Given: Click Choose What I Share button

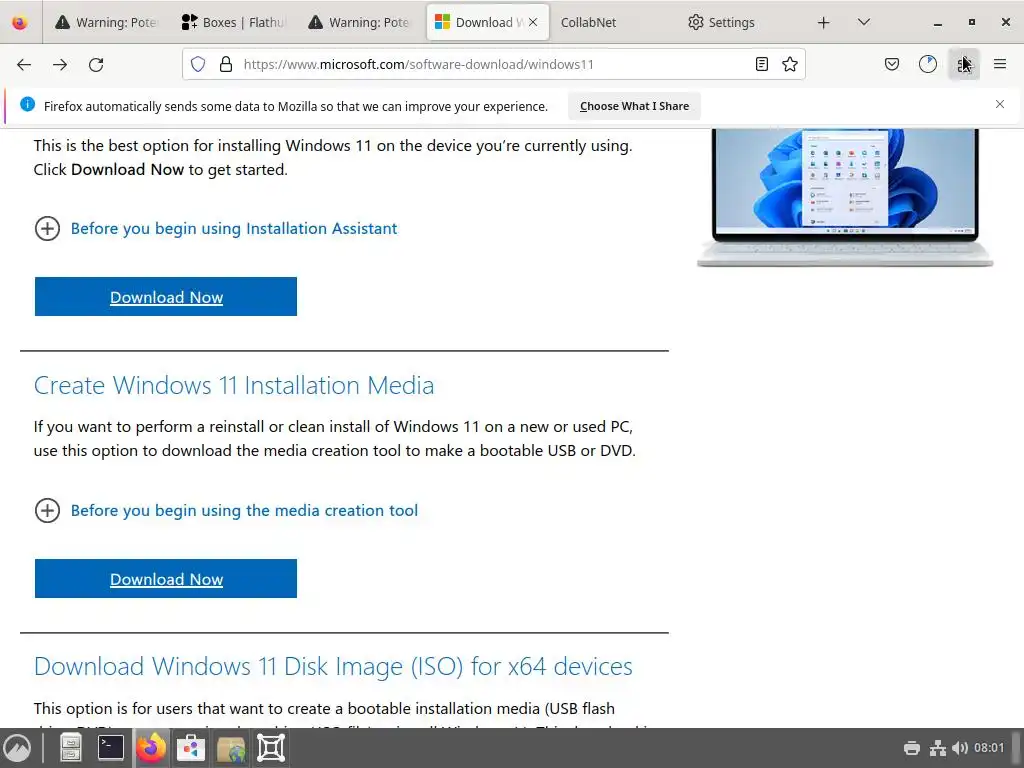Looking at the screenshot, I should coord(634,106).
